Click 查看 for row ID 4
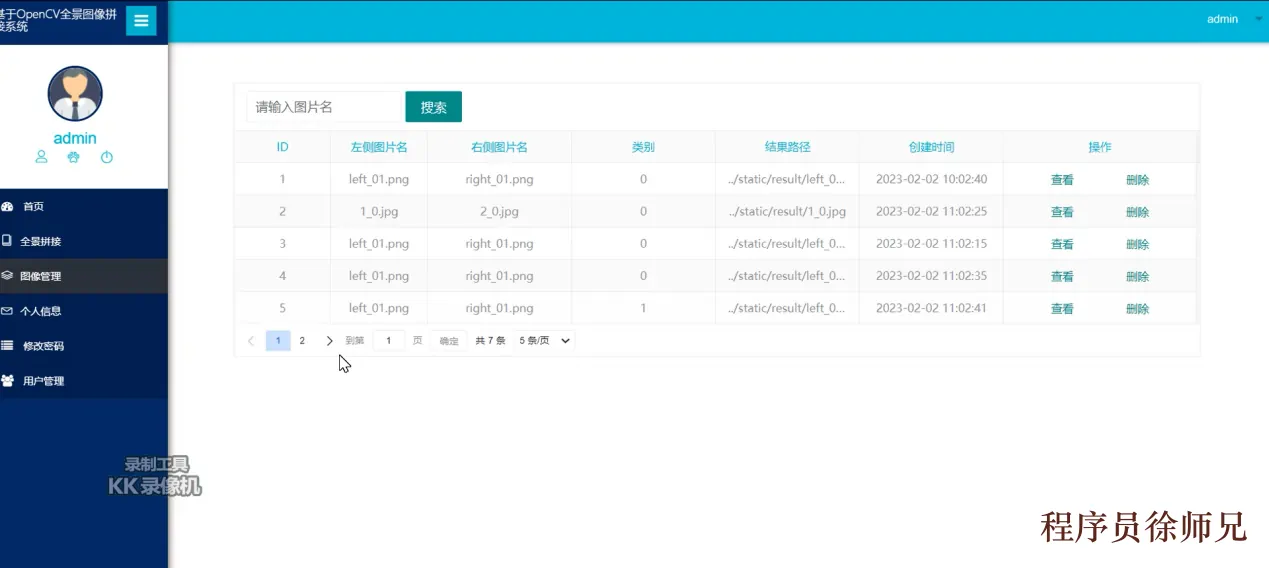The image size is (1269, 568). tap(1062, 276)
